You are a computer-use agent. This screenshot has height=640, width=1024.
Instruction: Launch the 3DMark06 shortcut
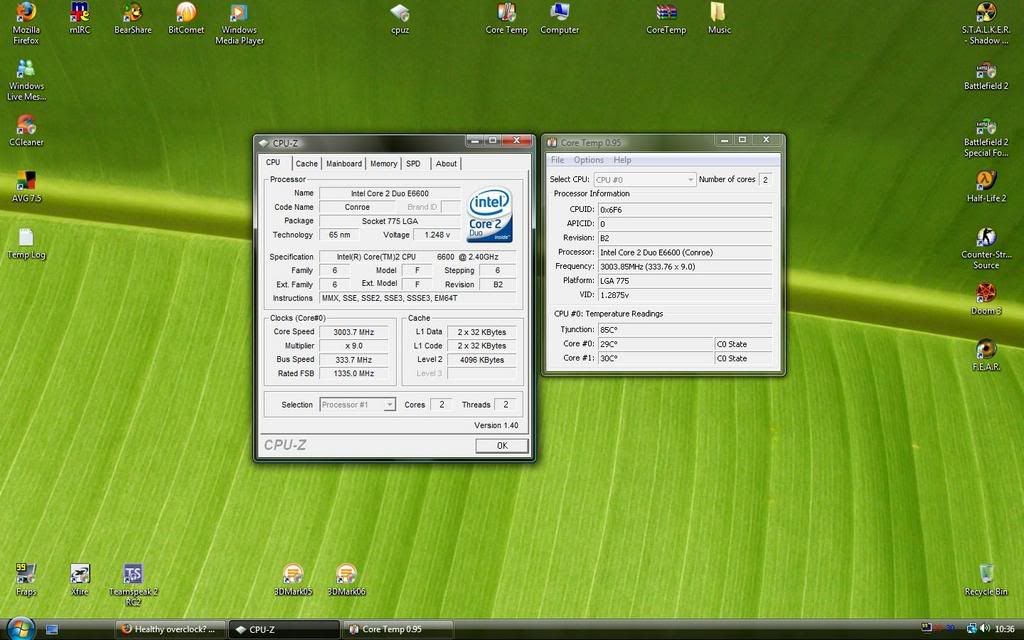[346, 580]
